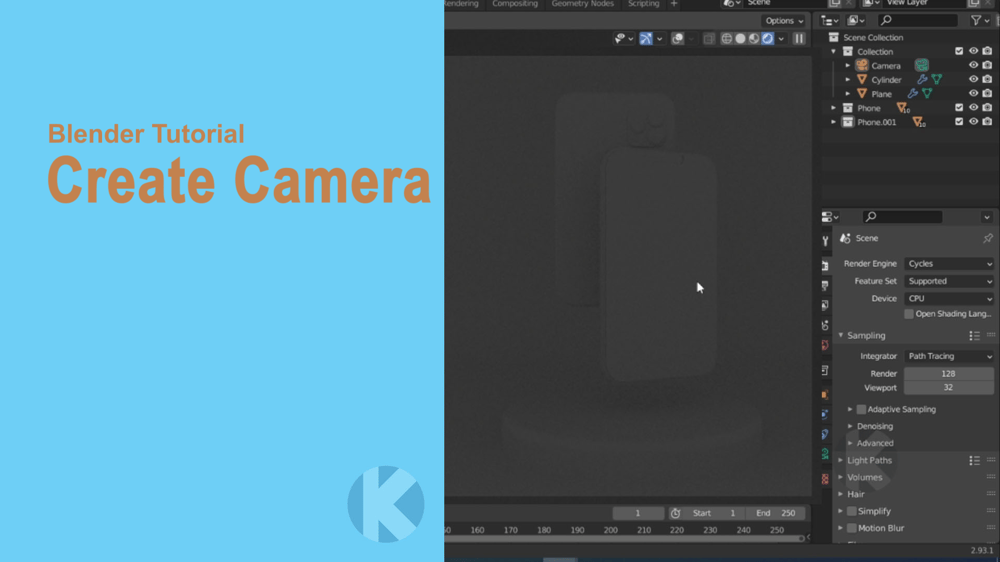Expand the Denoising subpanel
Screen dimensions: 1000x562
pos(850,426)
